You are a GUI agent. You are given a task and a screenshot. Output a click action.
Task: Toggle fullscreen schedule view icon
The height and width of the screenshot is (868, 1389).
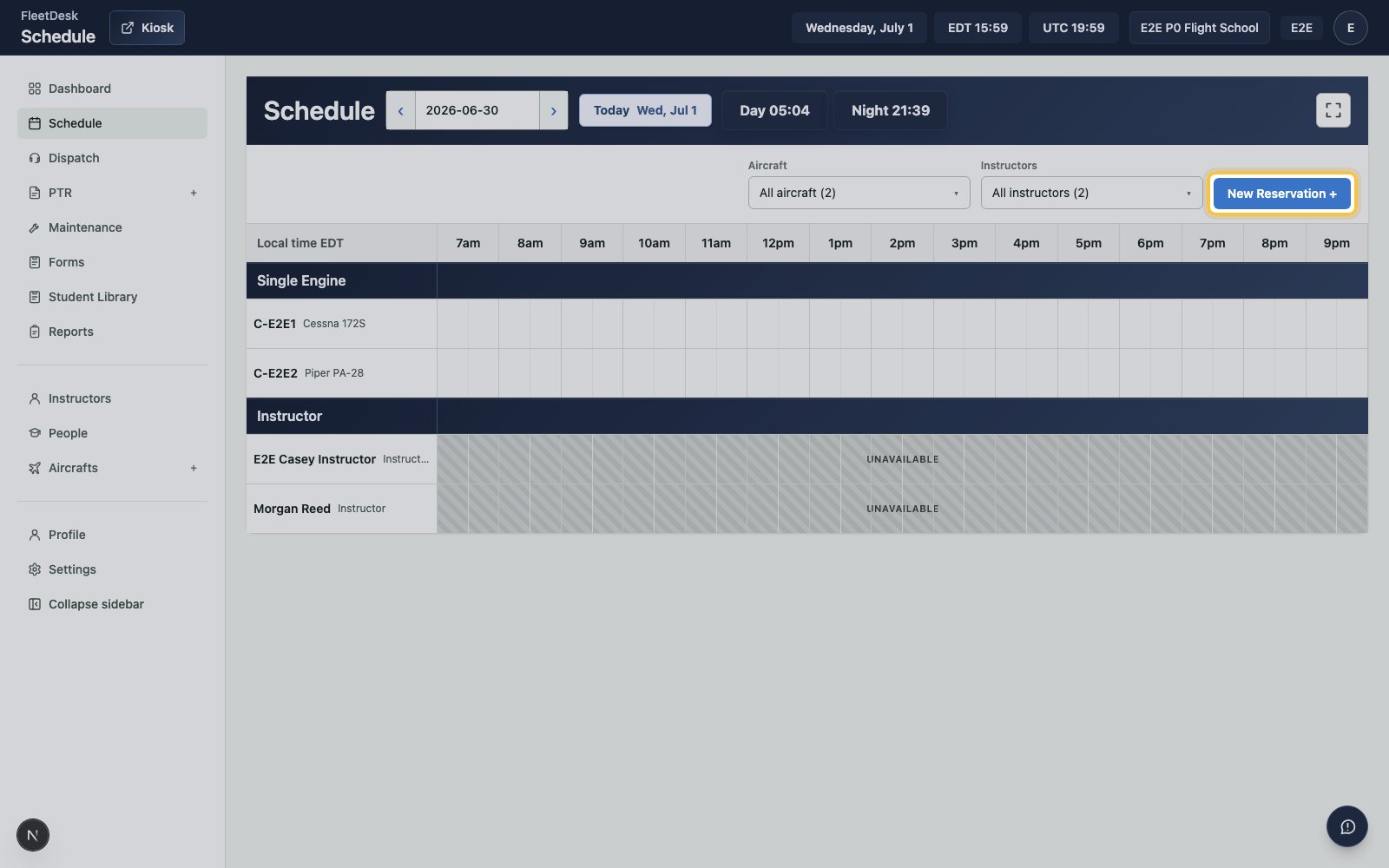[x=1333, y=110]
